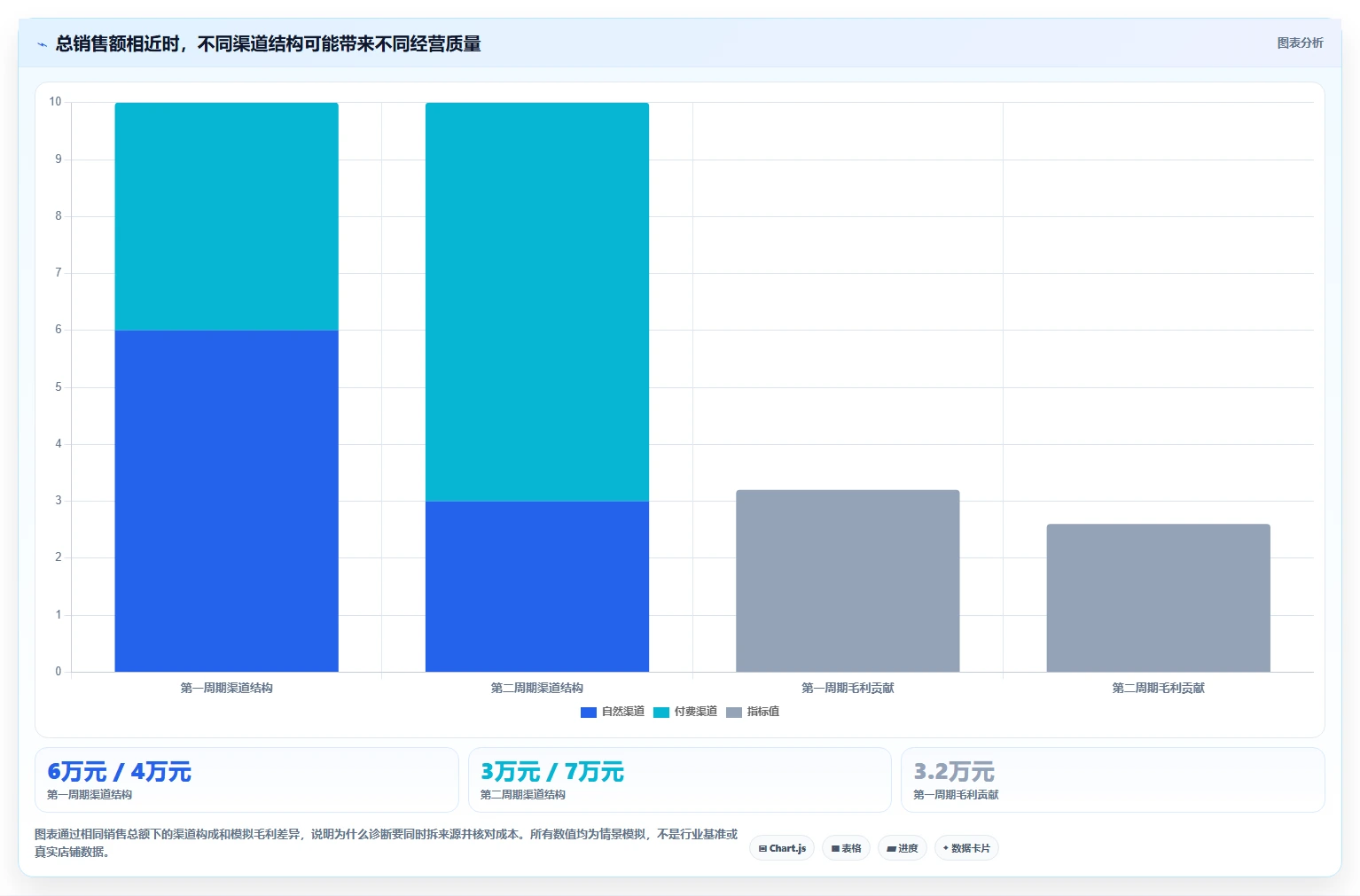Screen dimensions: 1360x896
Task: Click the 第一周期渠道结构 axis label
Action: pos(227,688)
